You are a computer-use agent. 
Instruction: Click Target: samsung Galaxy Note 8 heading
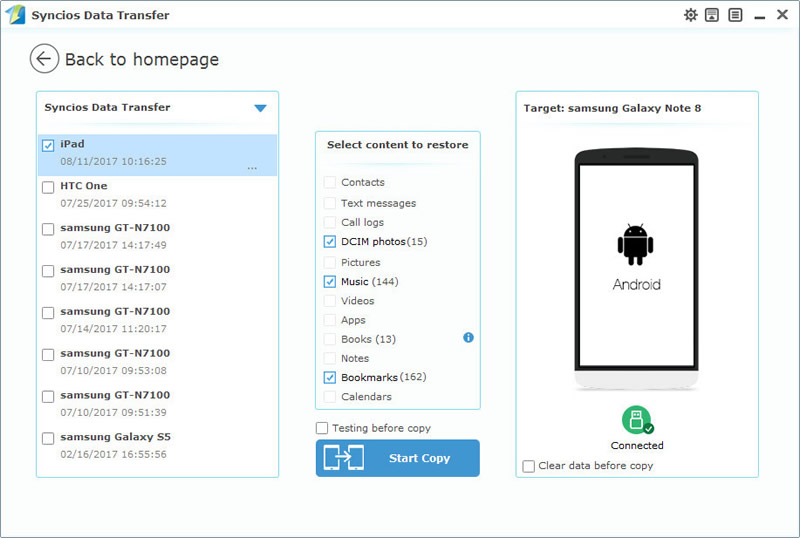point(612,108)
